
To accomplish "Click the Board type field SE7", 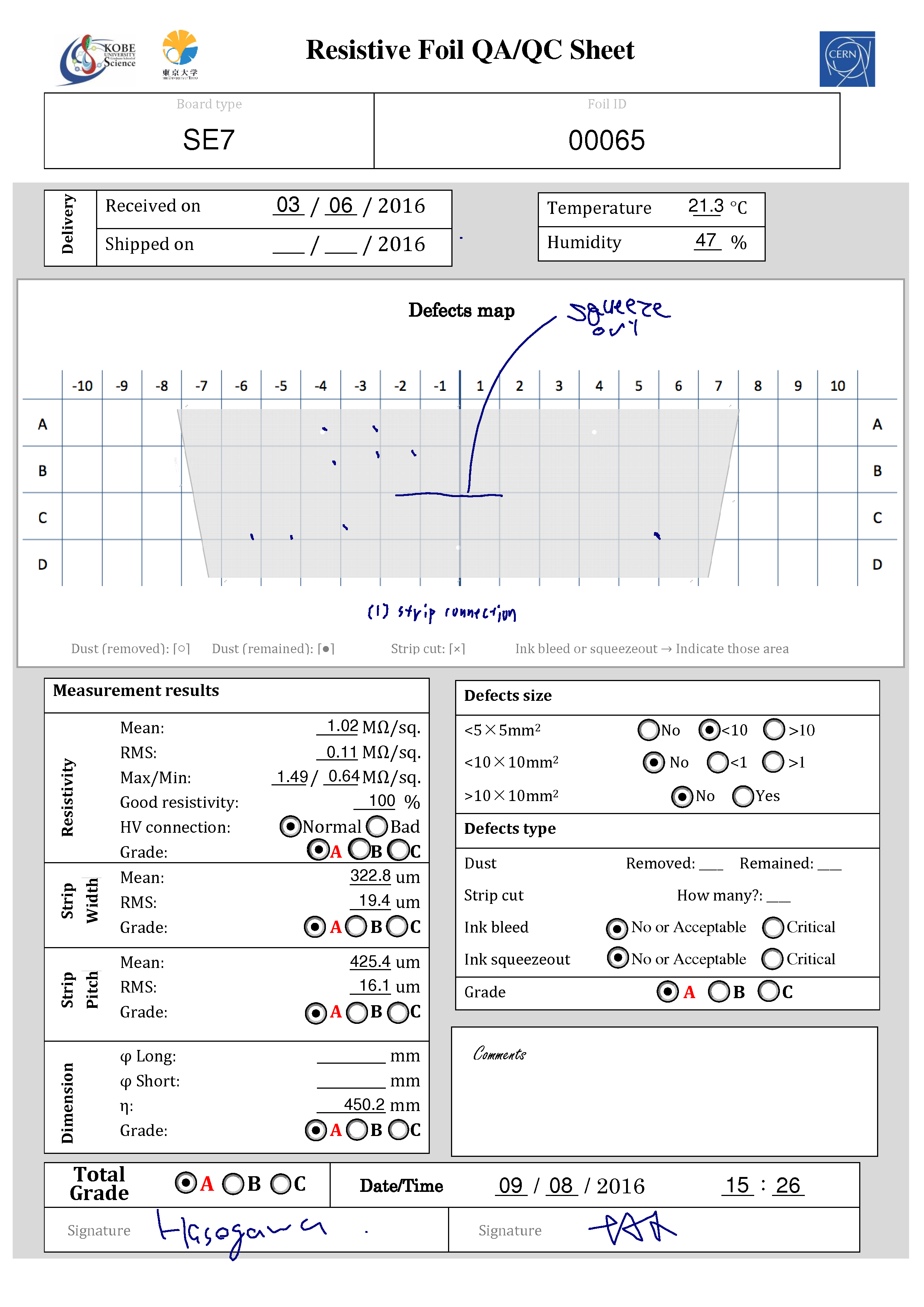I will pos(209,139).
